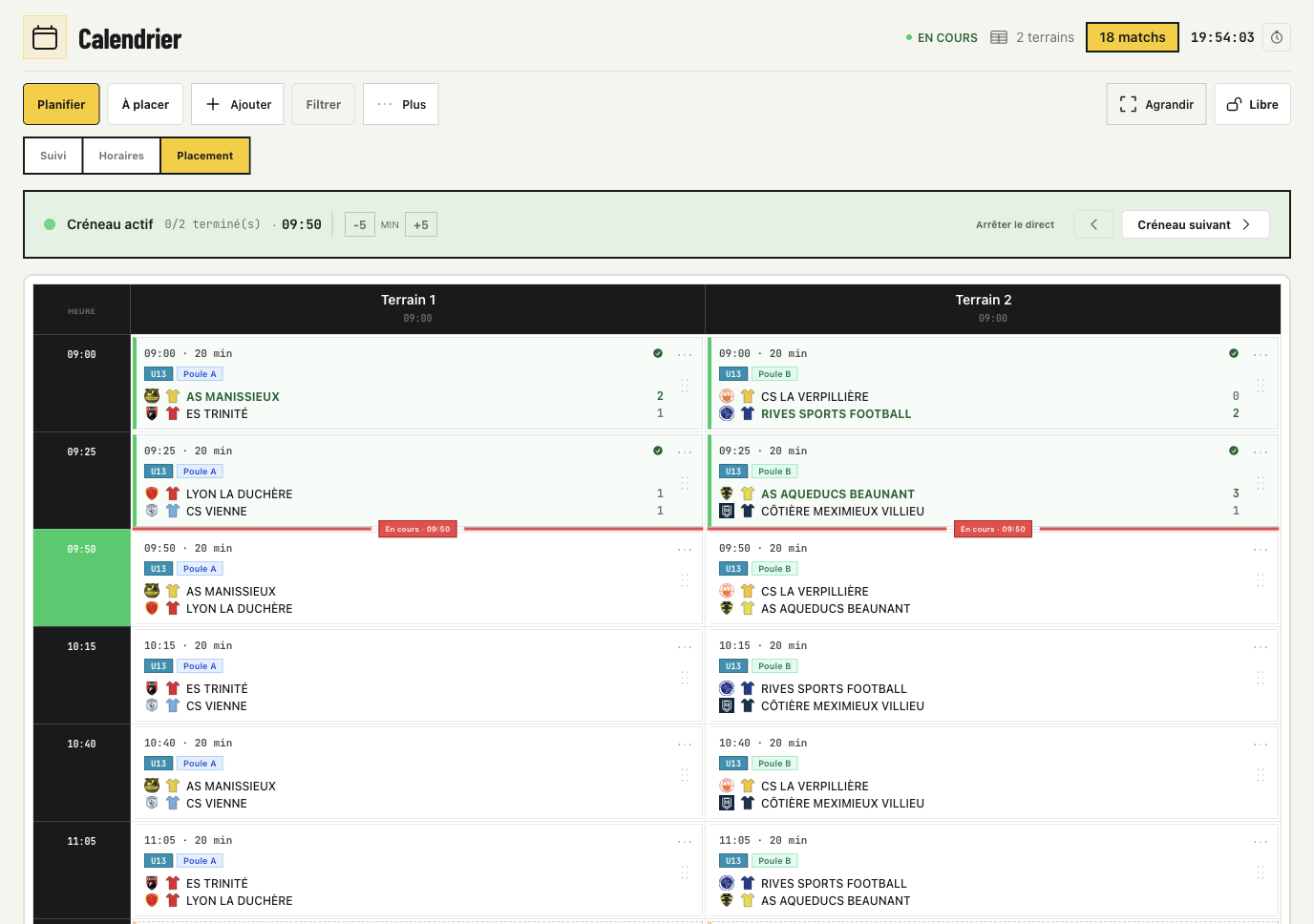Select the 18 matchs badge
This screenshot has height=924, width=1314.
(1133, 37)
